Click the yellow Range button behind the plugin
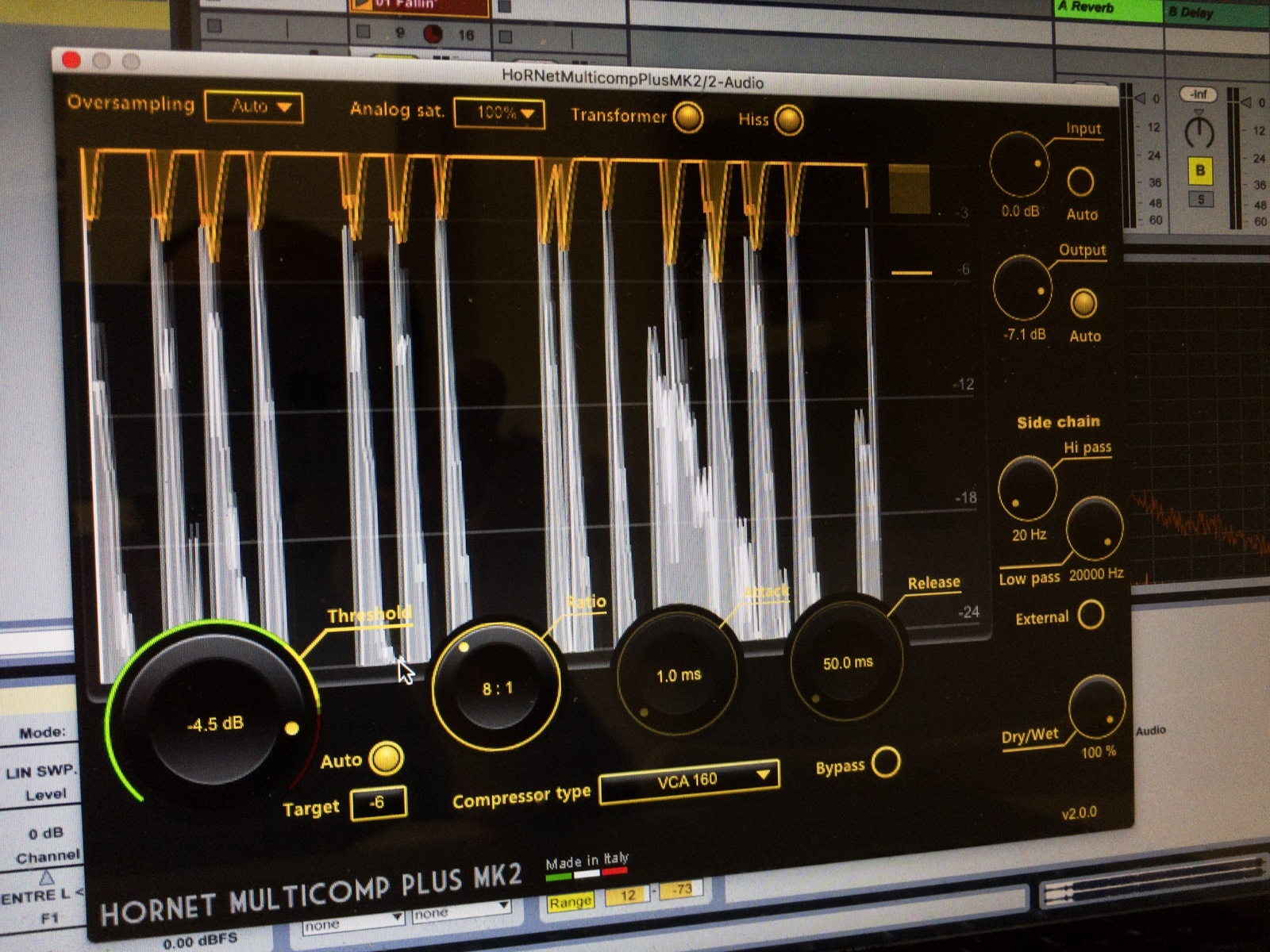 click(570, 902)
